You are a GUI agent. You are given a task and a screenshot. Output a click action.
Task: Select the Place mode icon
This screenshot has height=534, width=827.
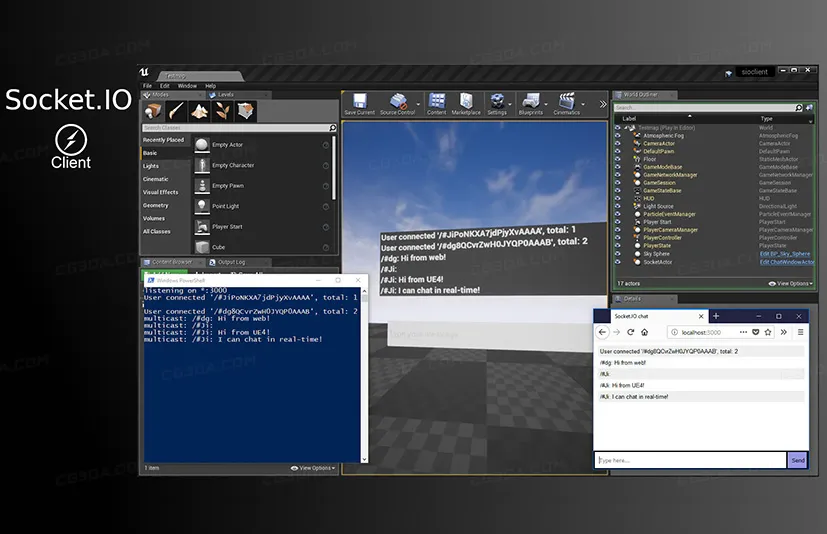coord(153,111)
